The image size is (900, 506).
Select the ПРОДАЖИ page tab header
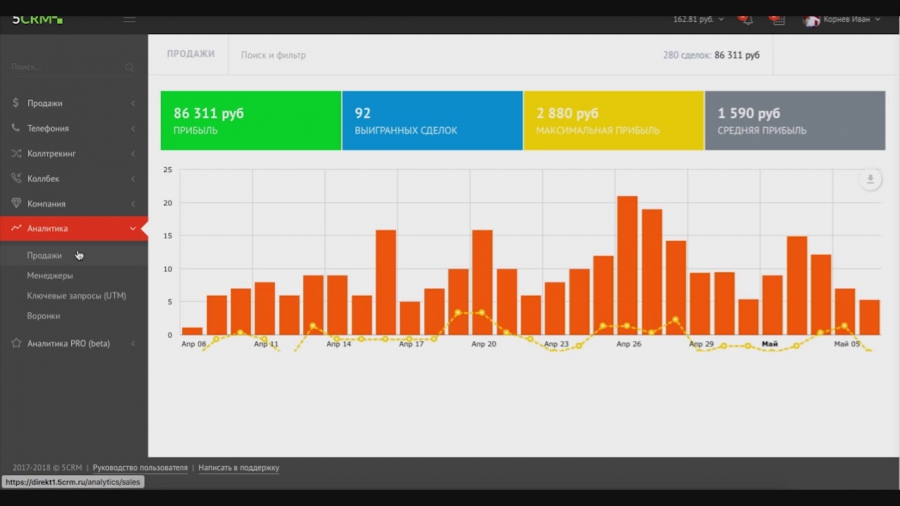click(x=191, y=54)
